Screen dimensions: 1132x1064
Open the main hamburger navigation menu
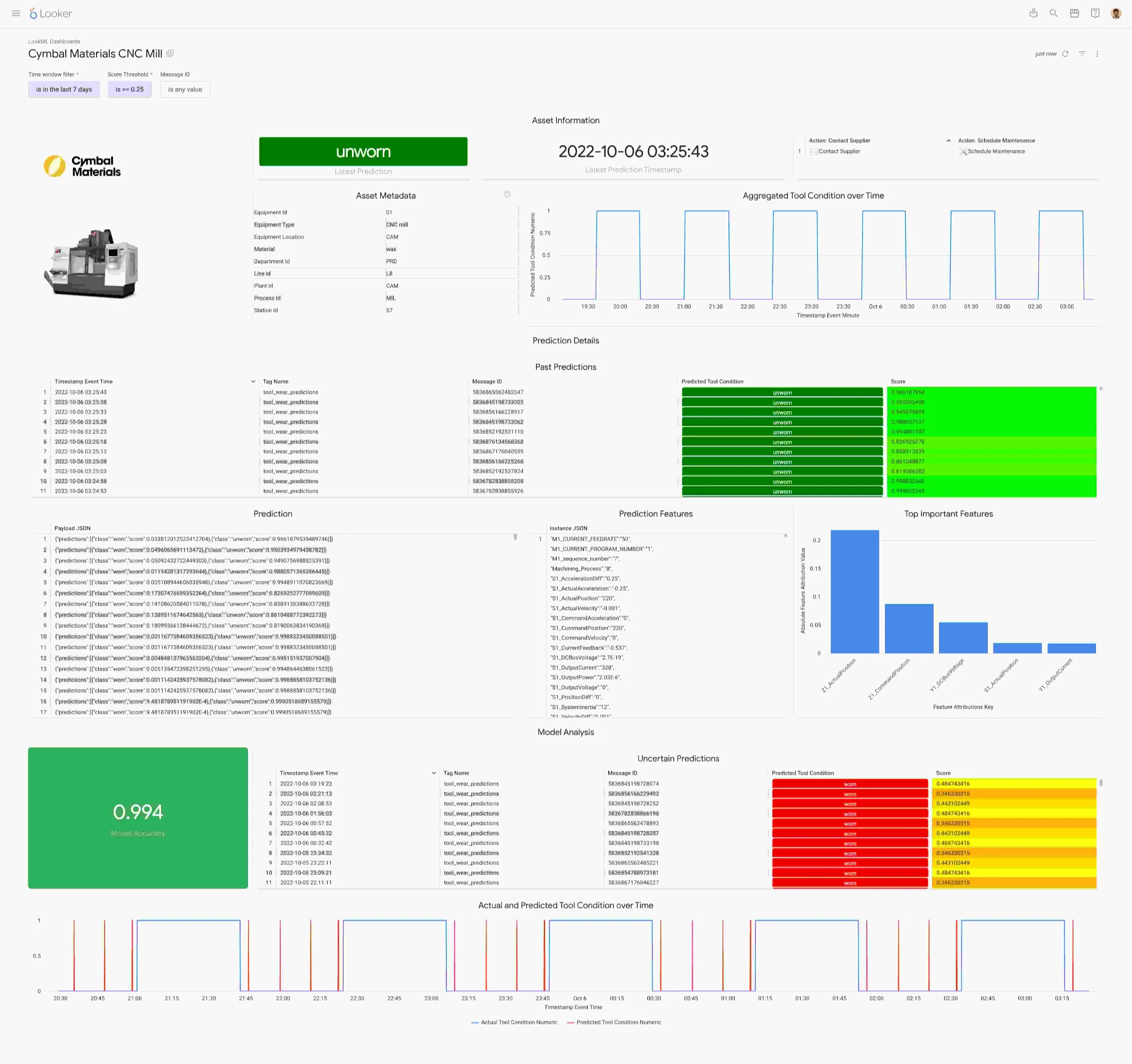pyautogui.click(x=16, y=13)
